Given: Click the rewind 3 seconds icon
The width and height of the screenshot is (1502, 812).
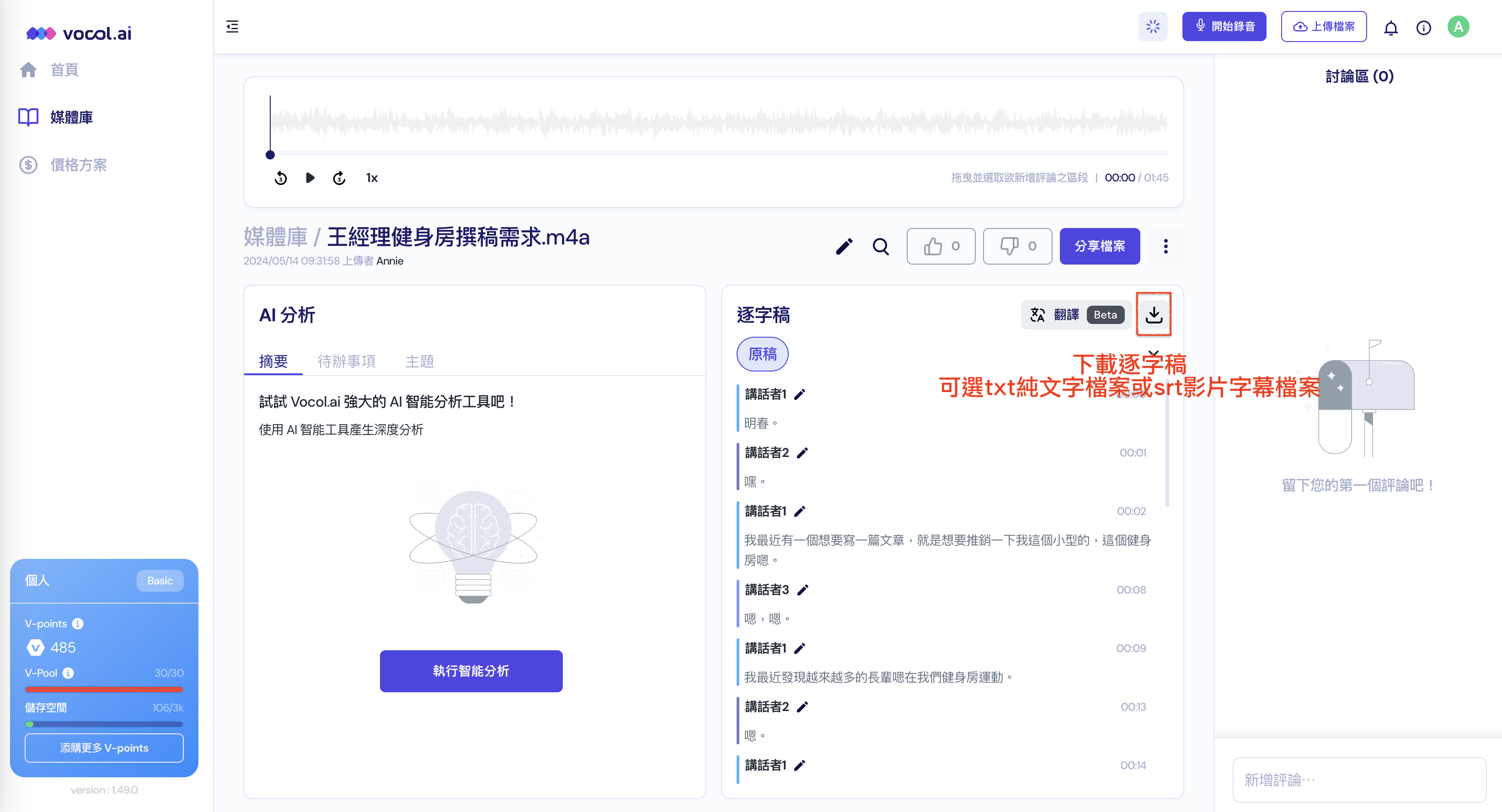Looking at the screenshot, I should pos(280,178).
